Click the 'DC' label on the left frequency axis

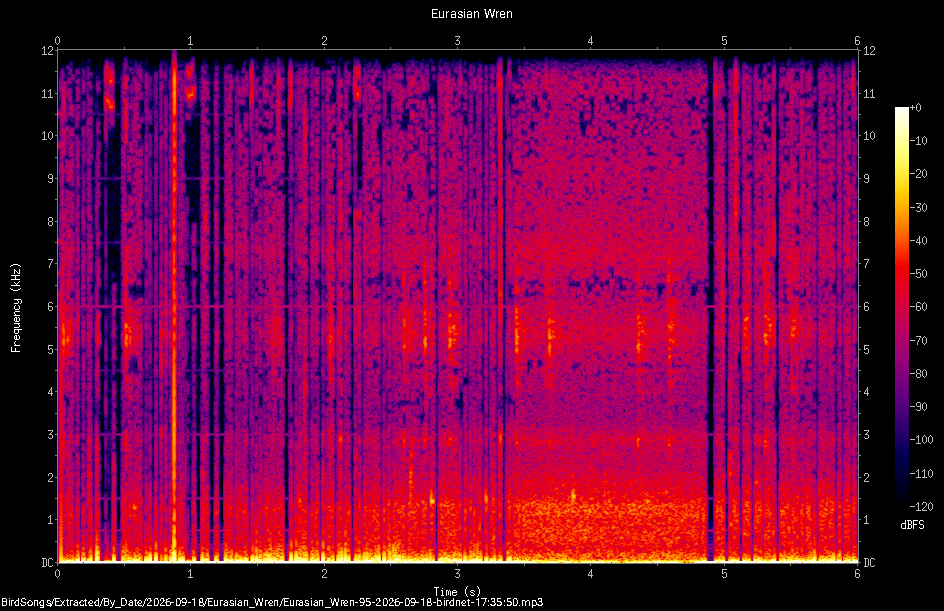coord(47,563)
